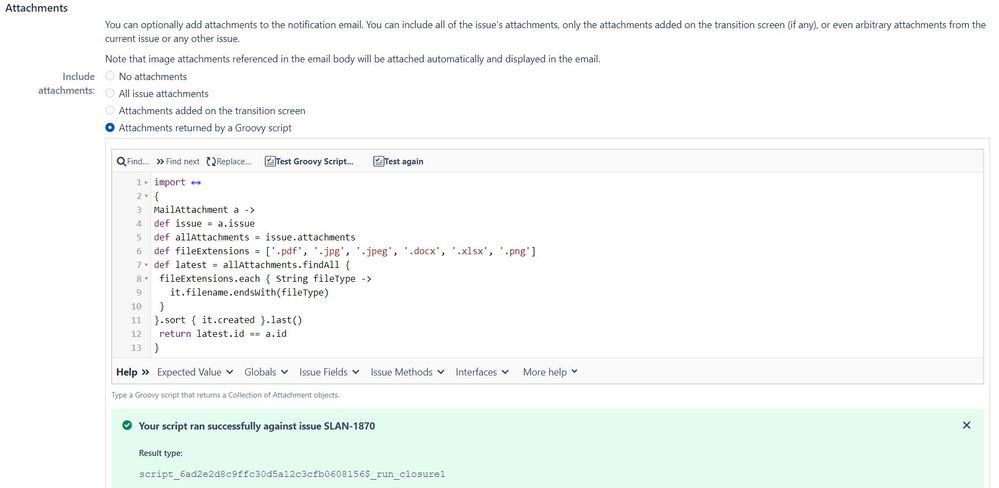
Task: Click the Test again checklist icon
Action: [378, 162]
